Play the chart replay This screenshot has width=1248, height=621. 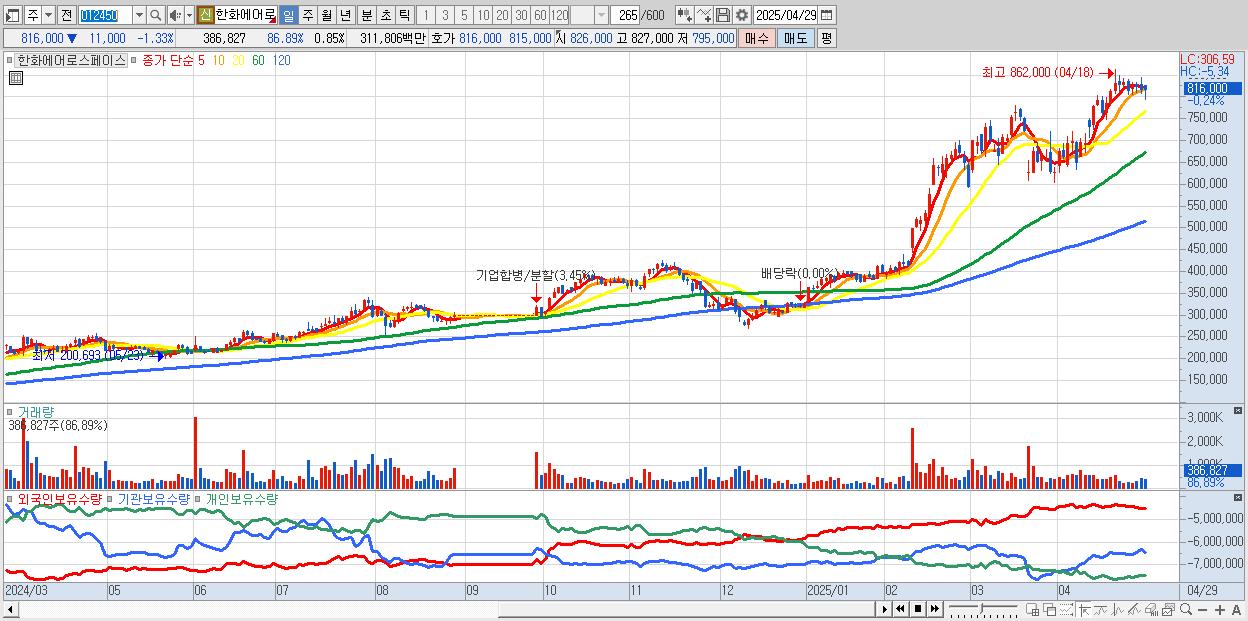885,609
